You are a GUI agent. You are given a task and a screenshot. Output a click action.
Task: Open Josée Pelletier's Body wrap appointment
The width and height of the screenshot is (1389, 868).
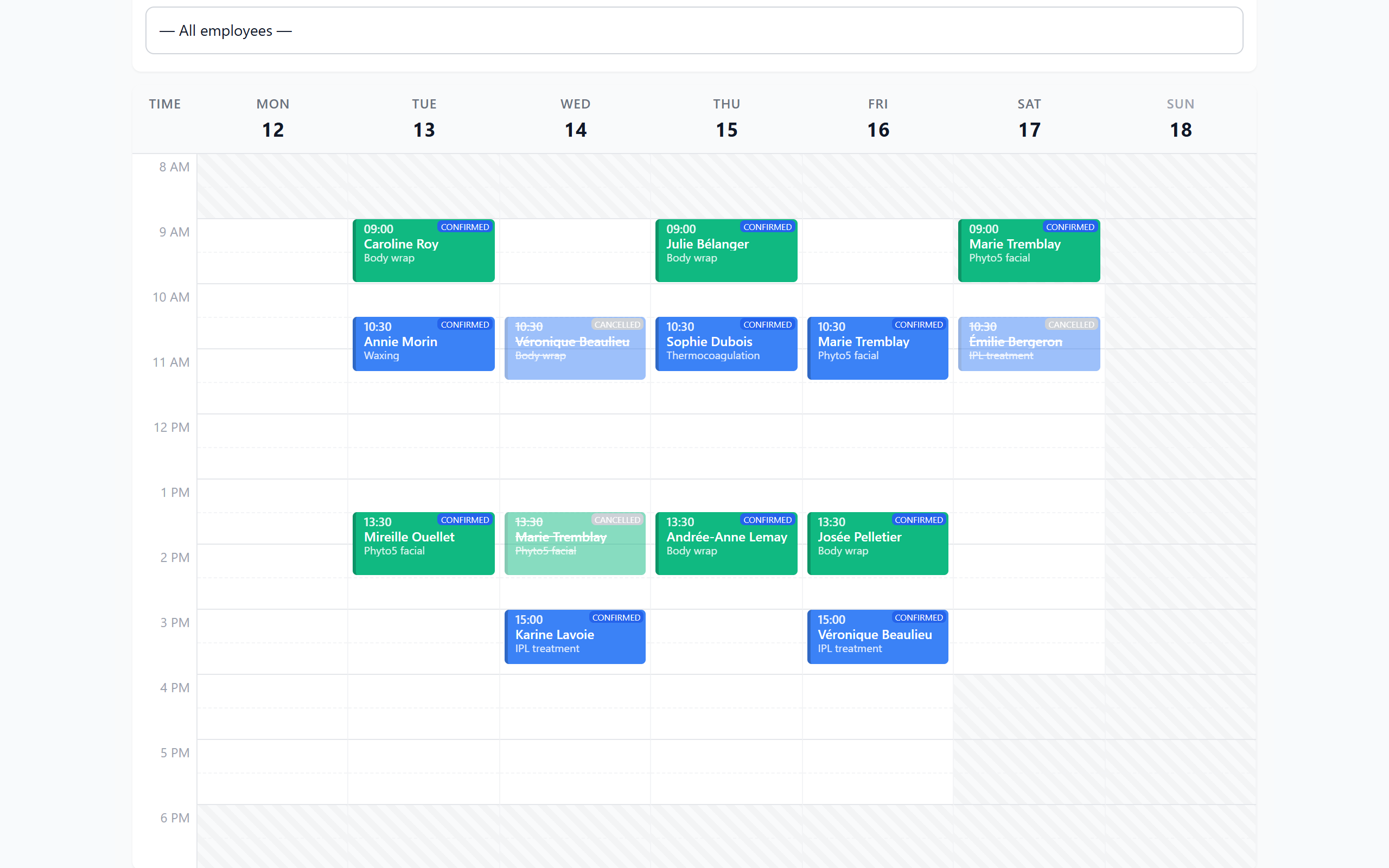click(877, 543)
